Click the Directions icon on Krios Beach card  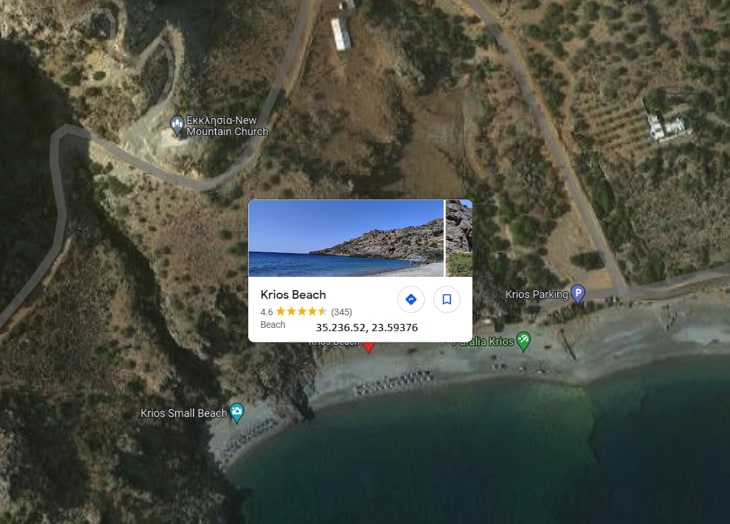(411, 299)
